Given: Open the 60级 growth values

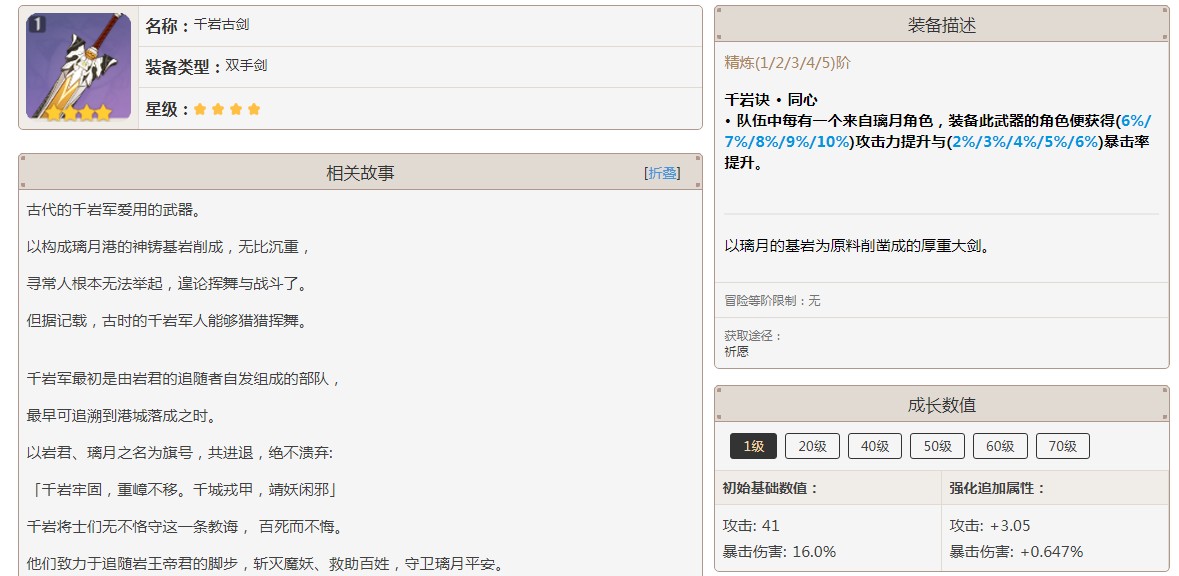Looking at the screenshot, I should pos(1000,446).
